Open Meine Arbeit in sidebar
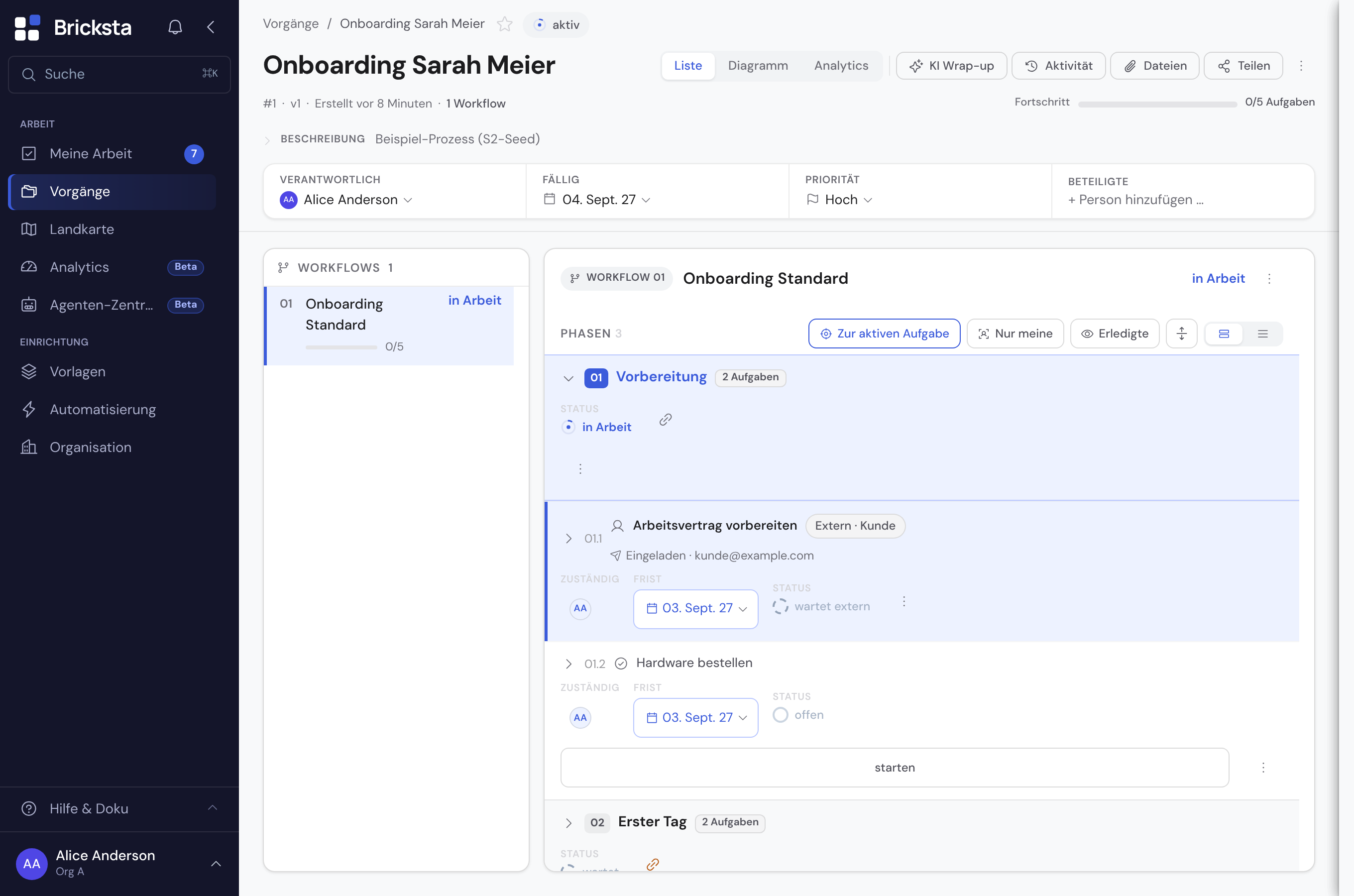 (113, 154)
